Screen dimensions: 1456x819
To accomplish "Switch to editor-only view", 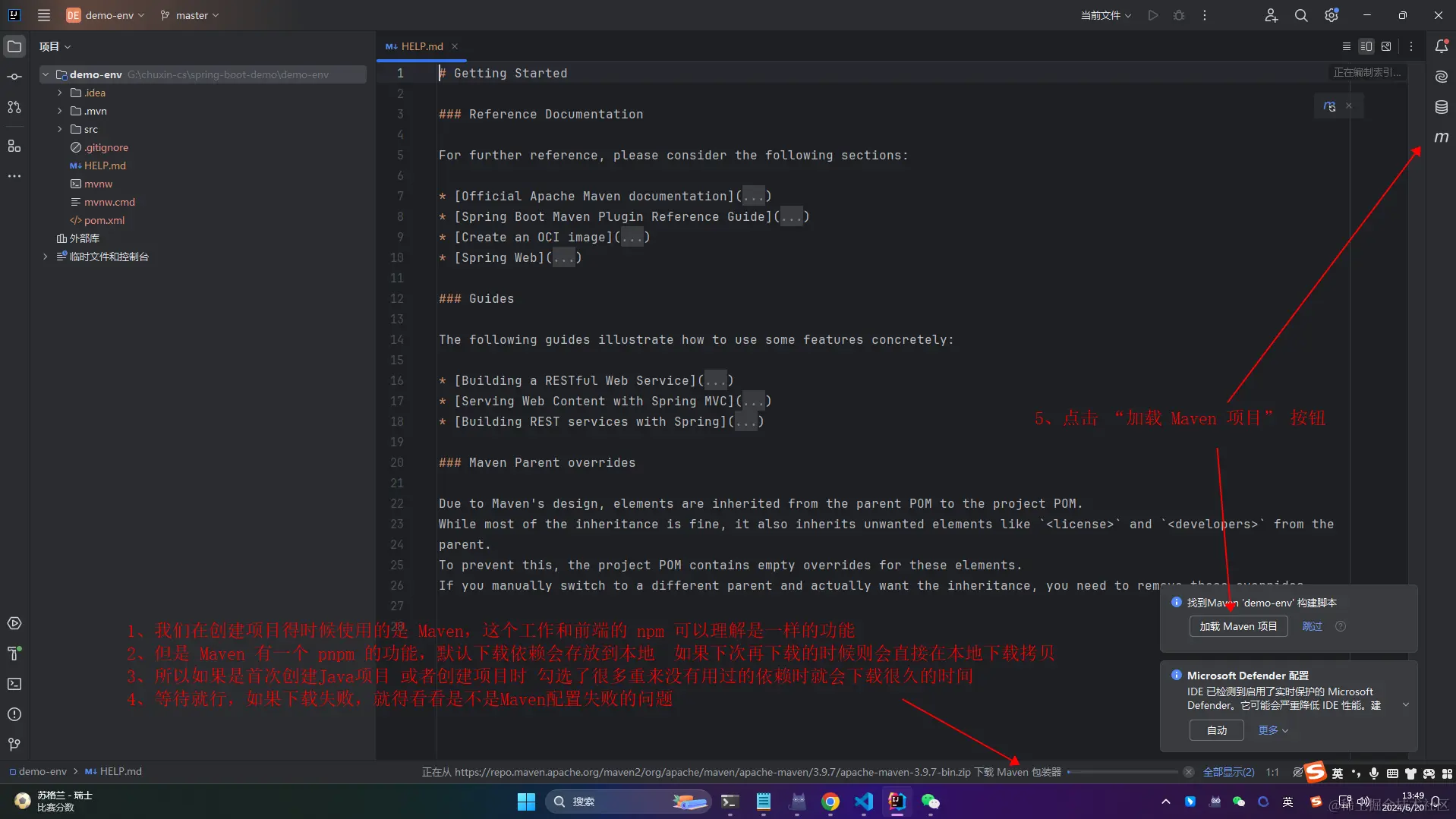I will point(1347,46).
